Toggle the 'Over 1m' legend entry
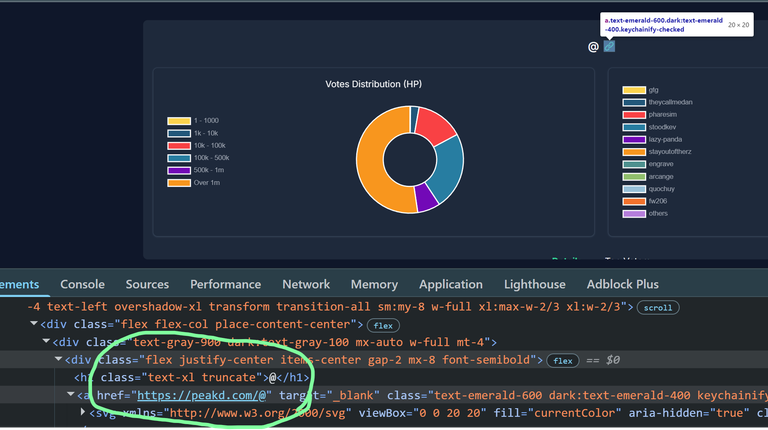 pos(193,183)
